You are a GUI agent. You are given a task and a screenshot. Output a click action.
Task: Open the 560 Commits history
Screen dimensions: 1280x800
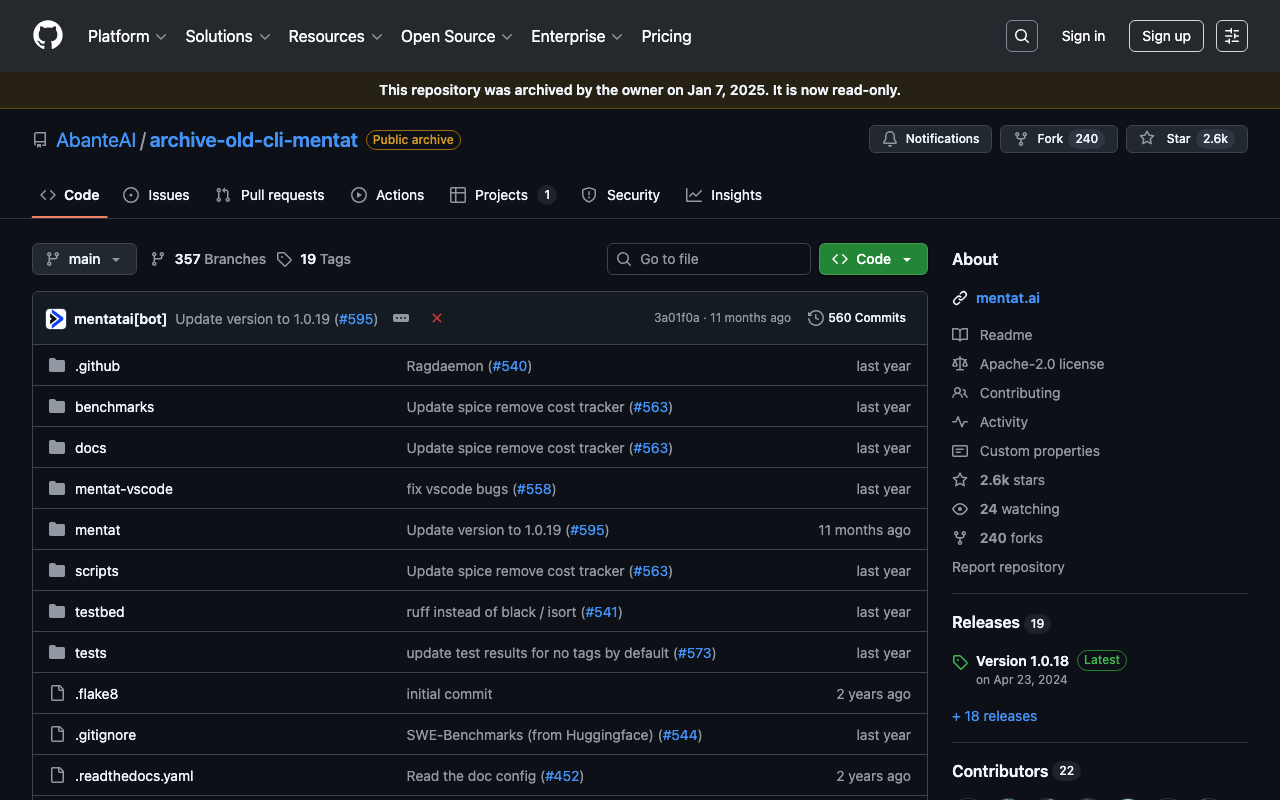856,318
